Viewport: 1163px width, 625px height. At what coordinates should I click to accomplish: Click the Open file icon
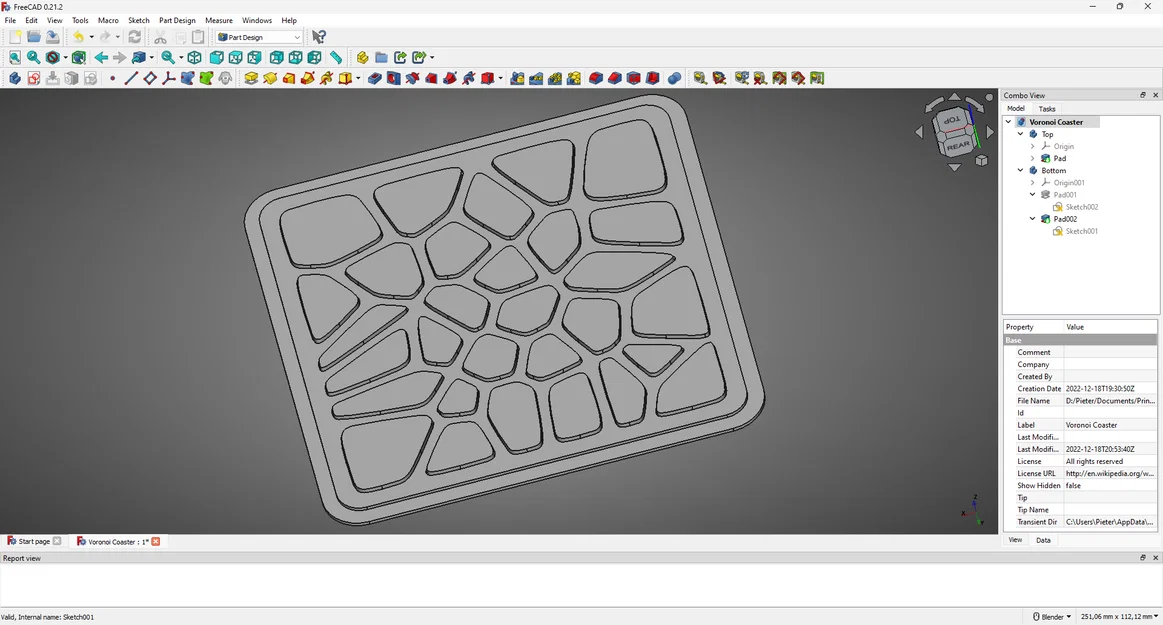point(34,37)
